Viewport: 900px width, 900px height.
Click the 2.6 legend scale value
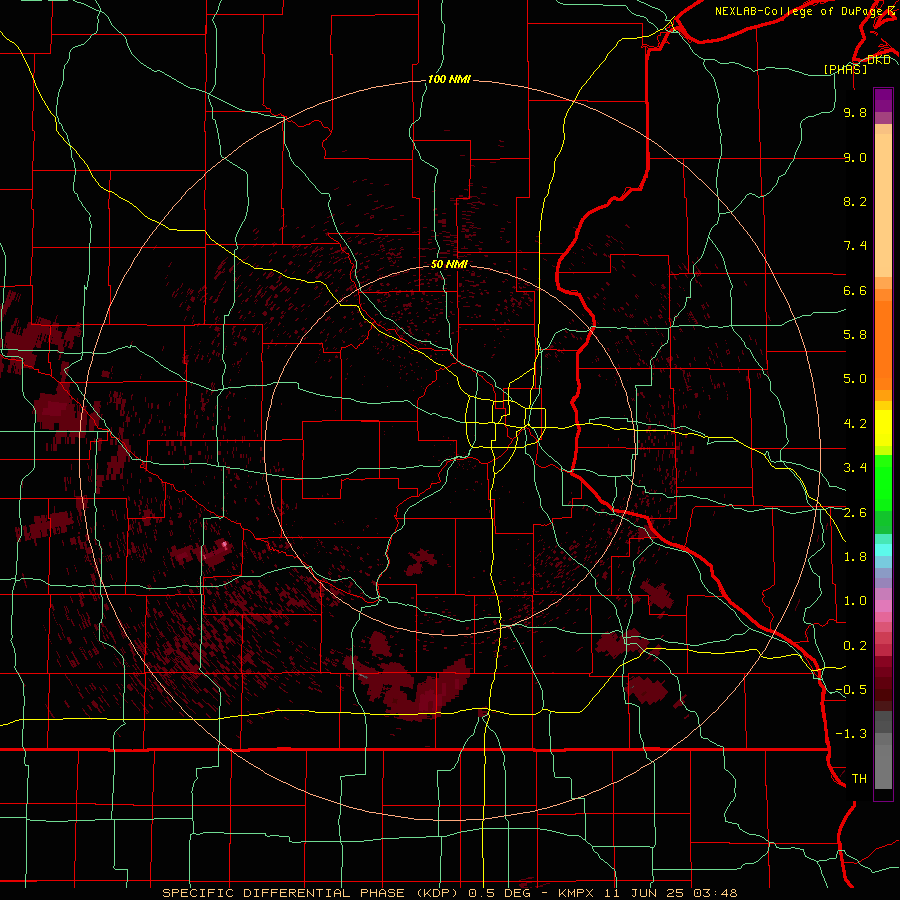[x=855, y=513]
